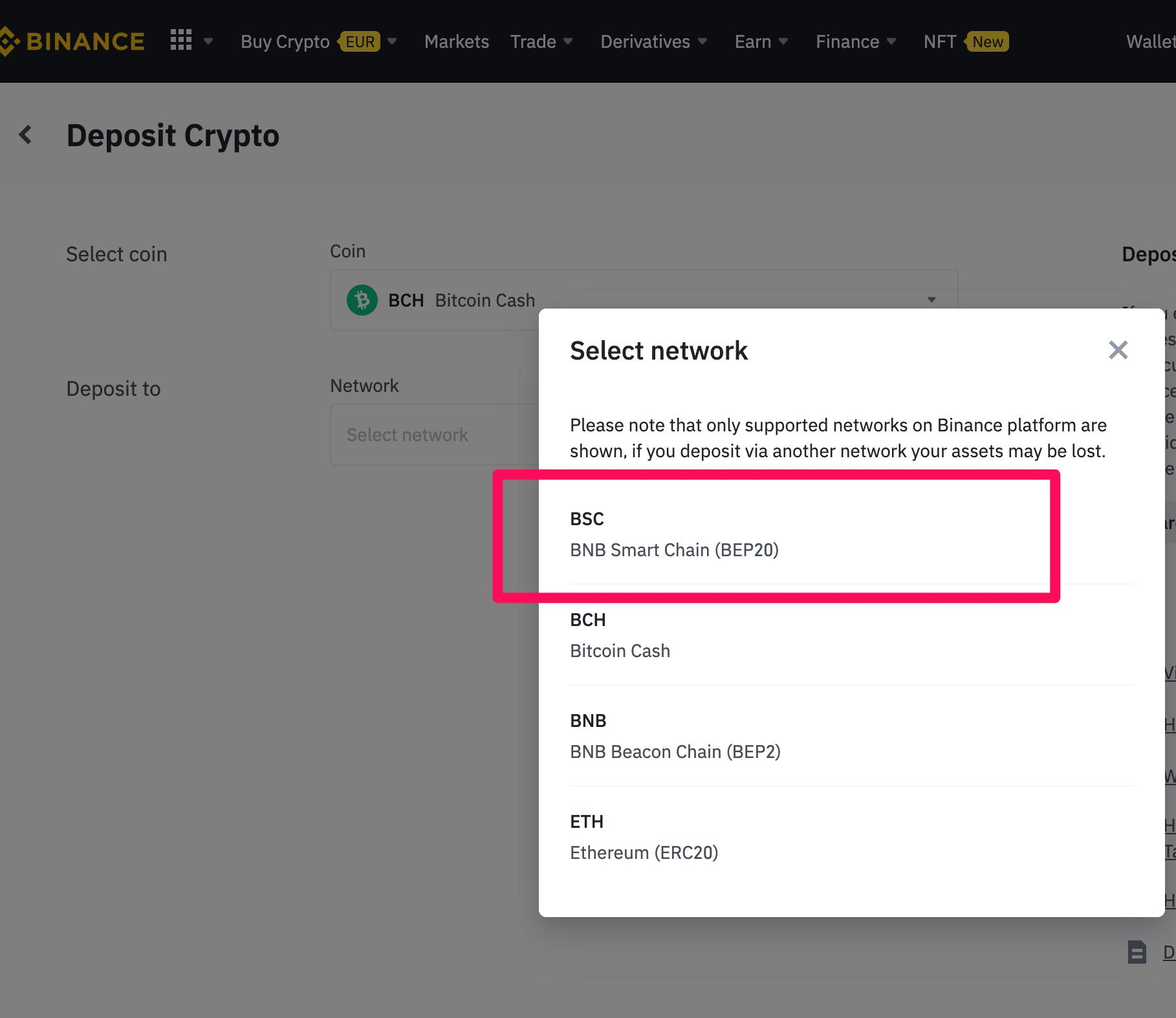This screenshot has height=1018, width=1176.
Task: Expand the Buy Crypto dropdown arrow
Action: pos(392,41)
